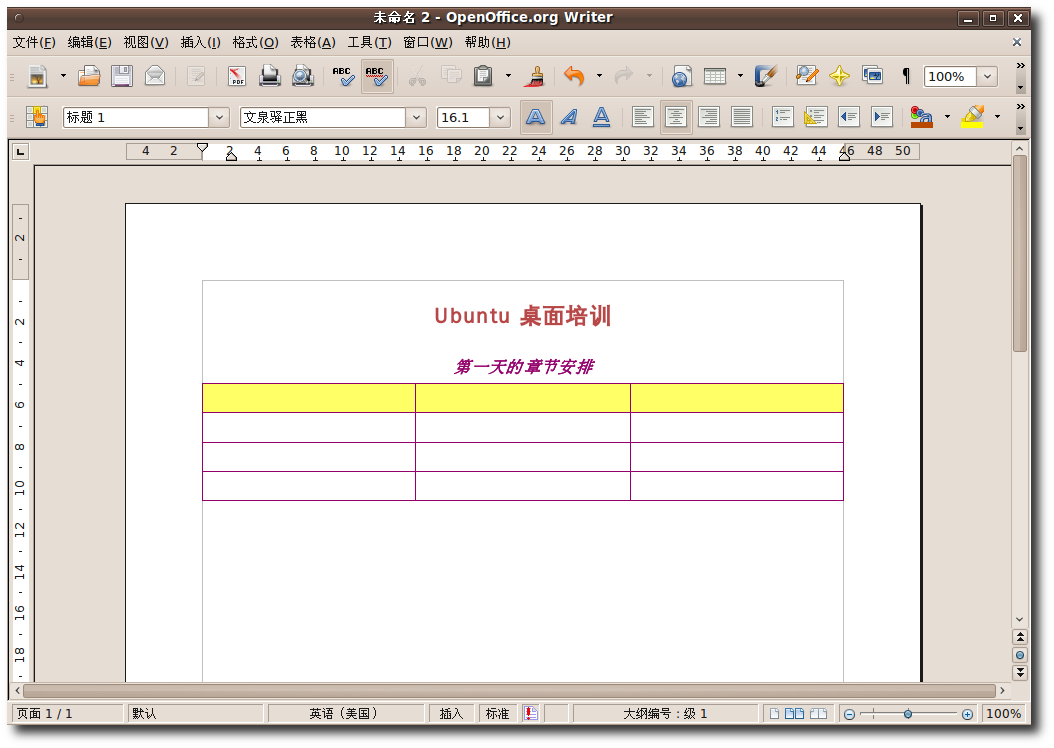The height and width of the screenshot is (748, 1054).
Task: Undo last action arrow icon
Action: [x=574, y=77]
